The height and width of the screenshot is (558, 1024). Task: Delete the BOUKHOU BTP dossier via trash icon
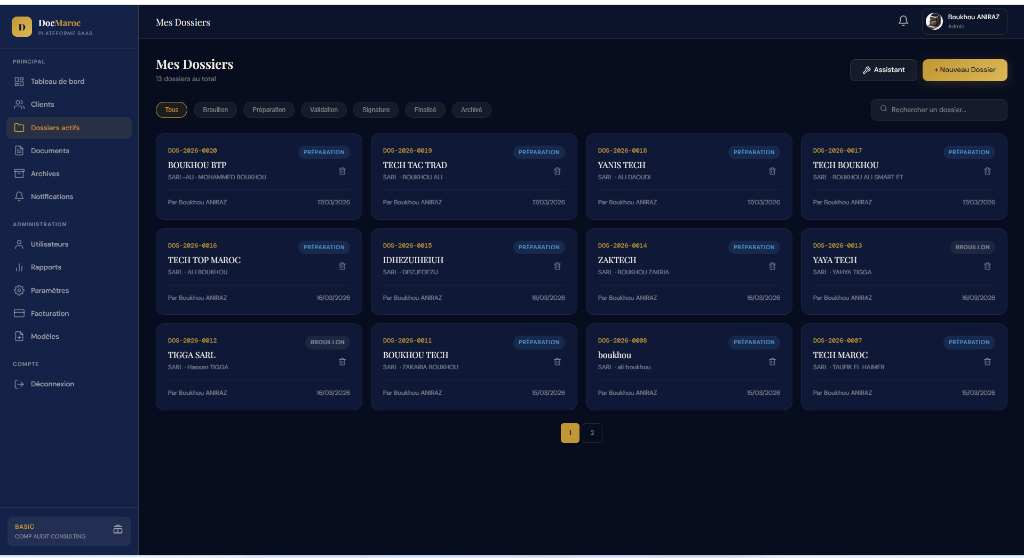(x=342, y=171)
